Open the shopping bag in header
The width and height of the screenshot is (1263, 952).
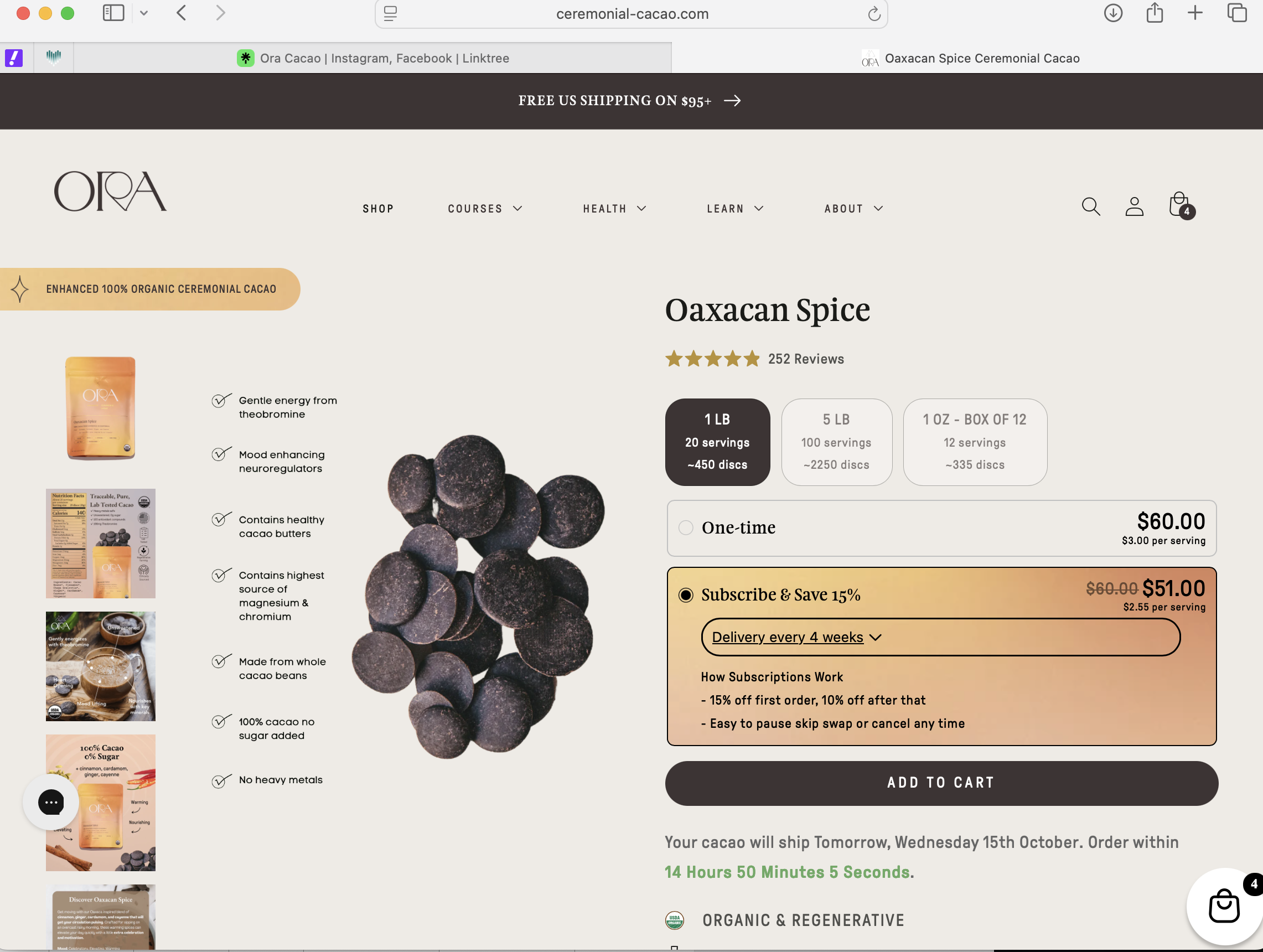pyautogui.click(x=1179, y=205)
